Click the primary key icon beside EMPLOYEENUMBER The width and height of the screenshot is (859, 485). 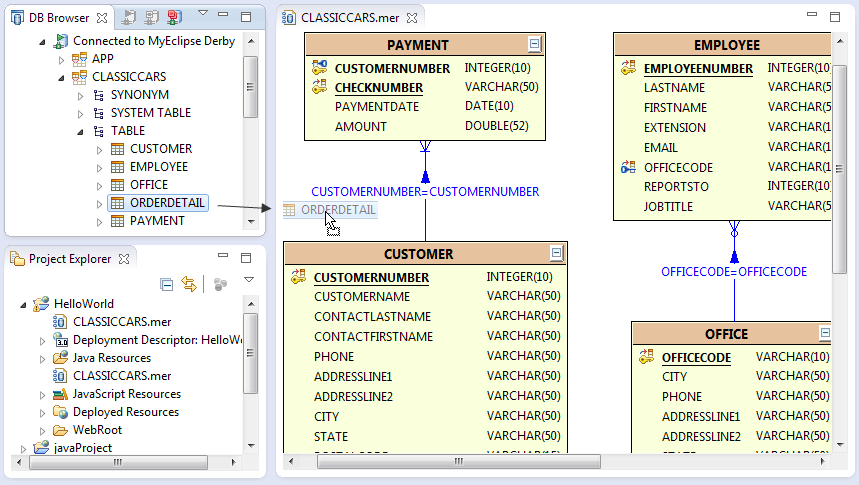point(628,68)
